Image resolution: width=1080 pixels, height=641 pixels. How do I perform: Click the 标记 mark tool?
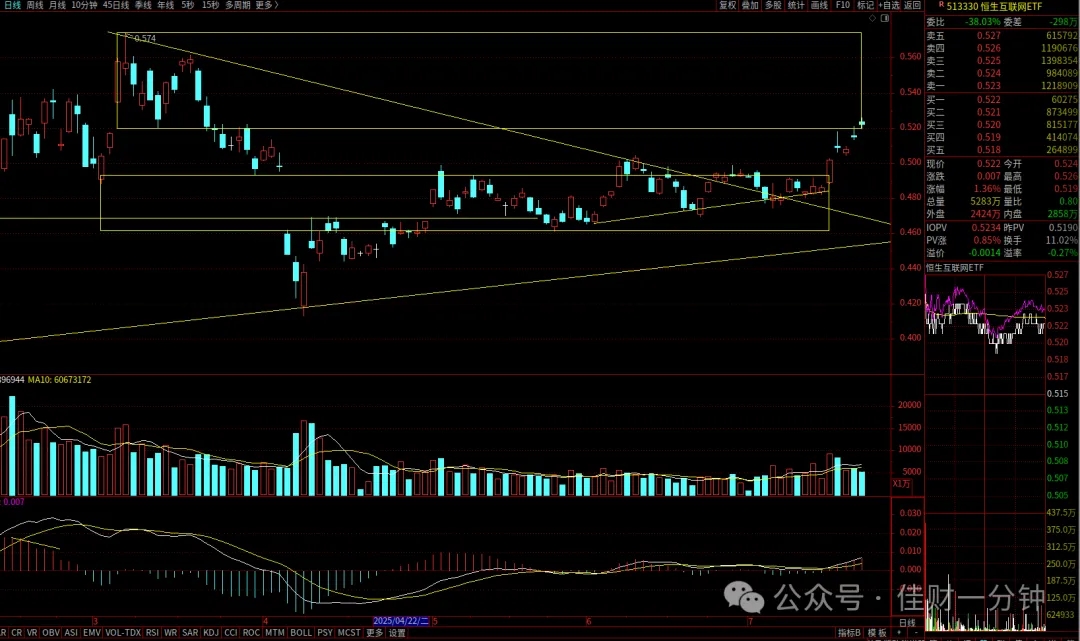[865, 5]
